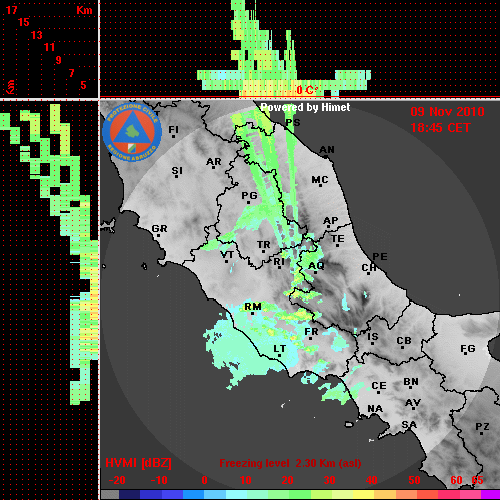The height and width of the screenshot is (500, 500).
Task: Click the blue 0 dBZ color swatch
Action: click(x=194, y=495)
